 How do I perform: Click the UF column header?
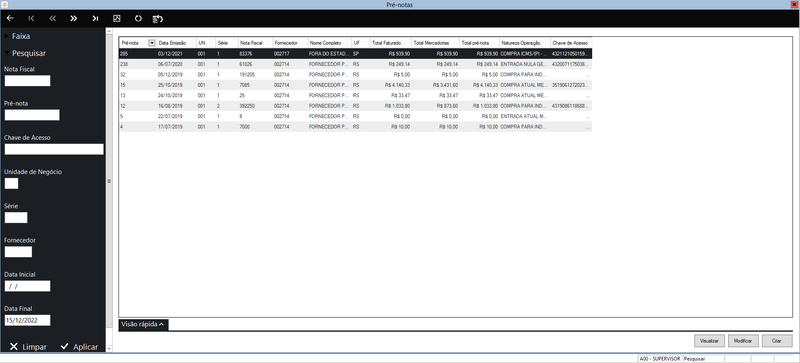coord(361,43)
